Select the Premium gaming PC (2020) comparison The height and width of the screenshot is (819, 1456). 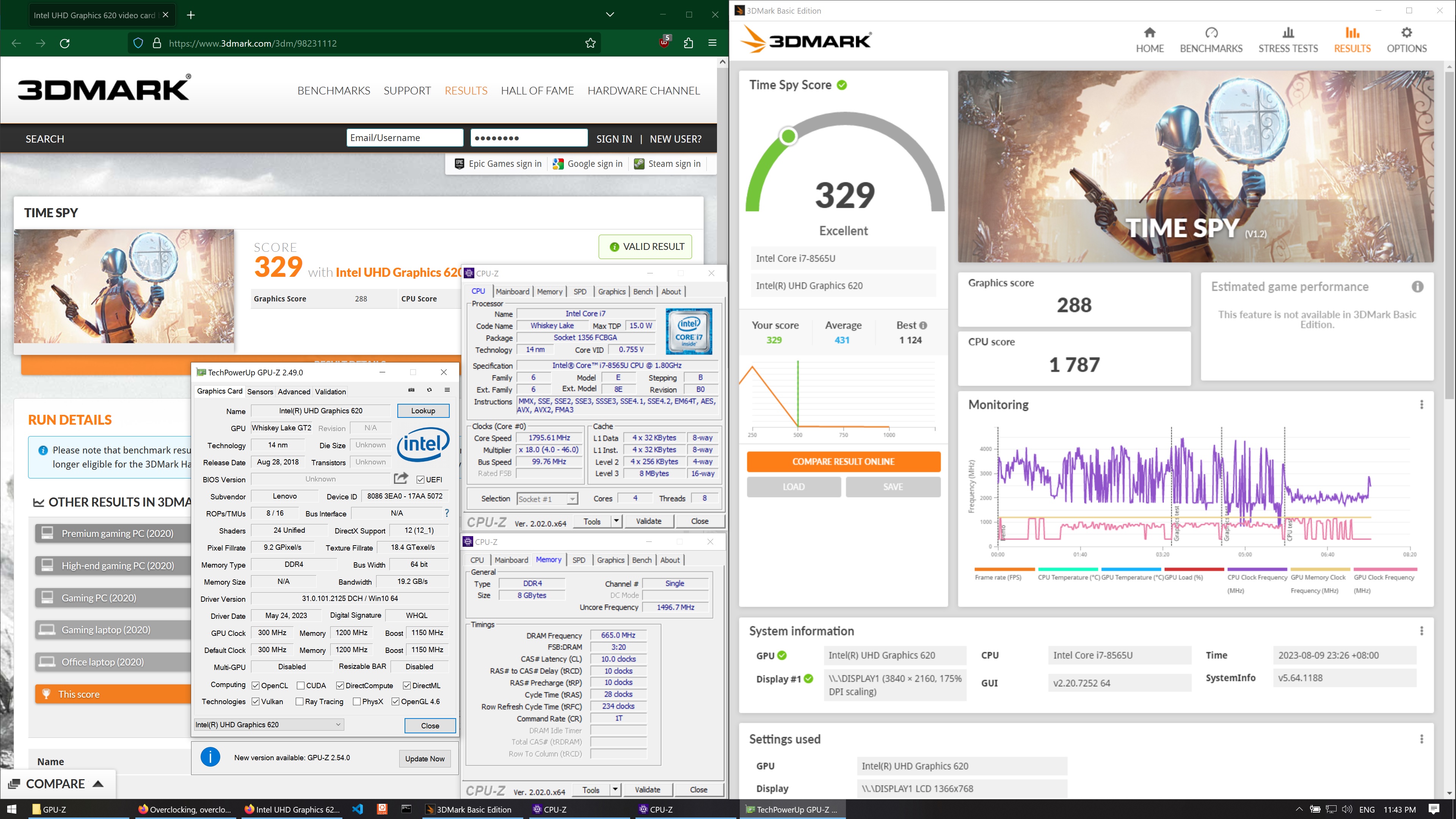coord(113,533)
